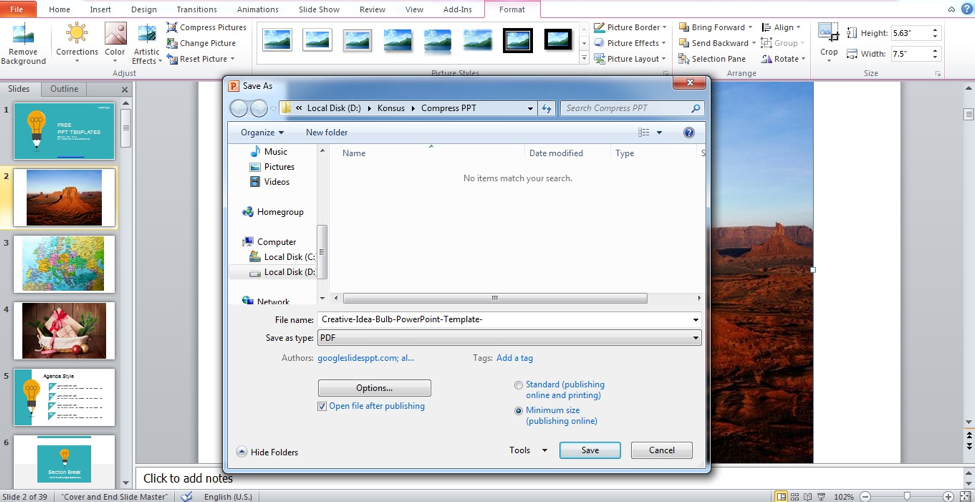975x502 pixels.
Task: Switch to Slide Sorter view in status bar
Action: (795, 496)
